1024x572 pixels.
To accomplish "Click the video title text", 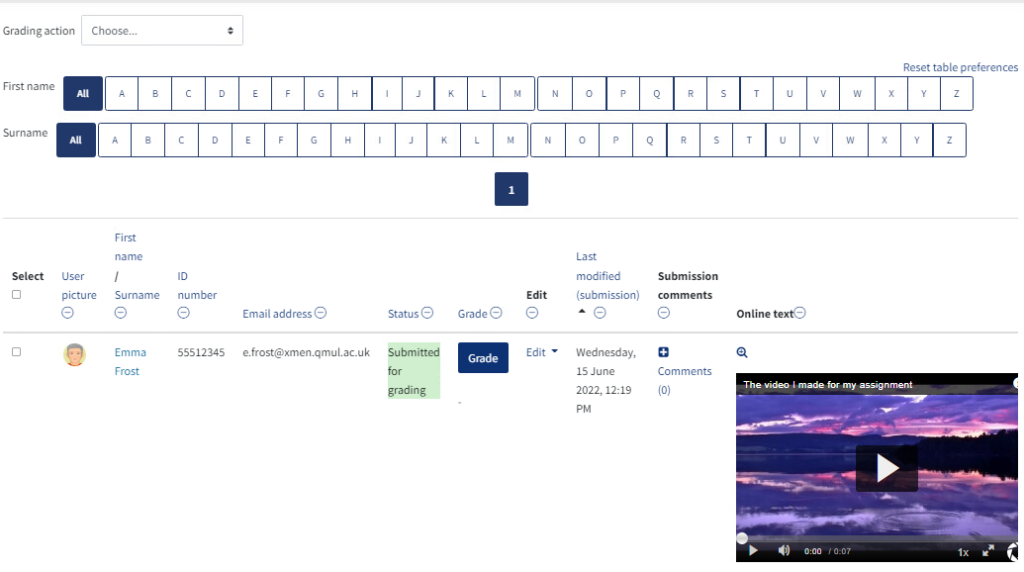I will [x=827, y=385].
